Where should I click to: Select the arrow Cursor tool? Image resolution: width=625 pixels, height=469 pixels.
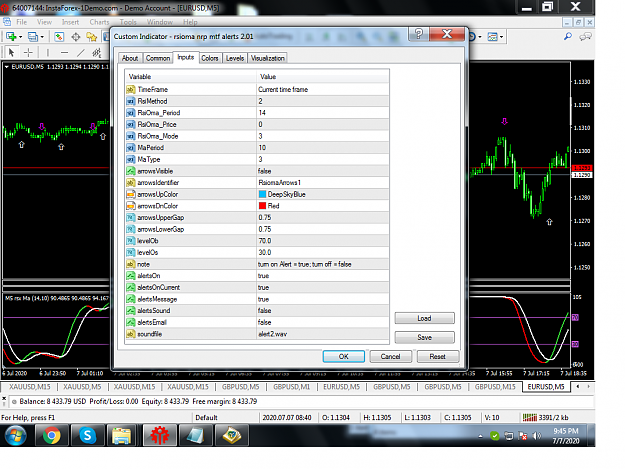[x=12, y=52]
